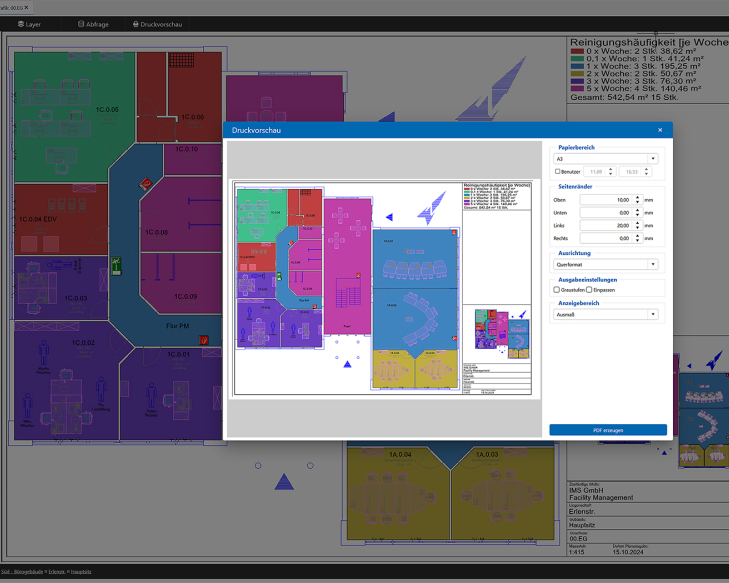
Task: Click the Hauptsitz breadcrumb at bottom
Action: pos(82,571)
